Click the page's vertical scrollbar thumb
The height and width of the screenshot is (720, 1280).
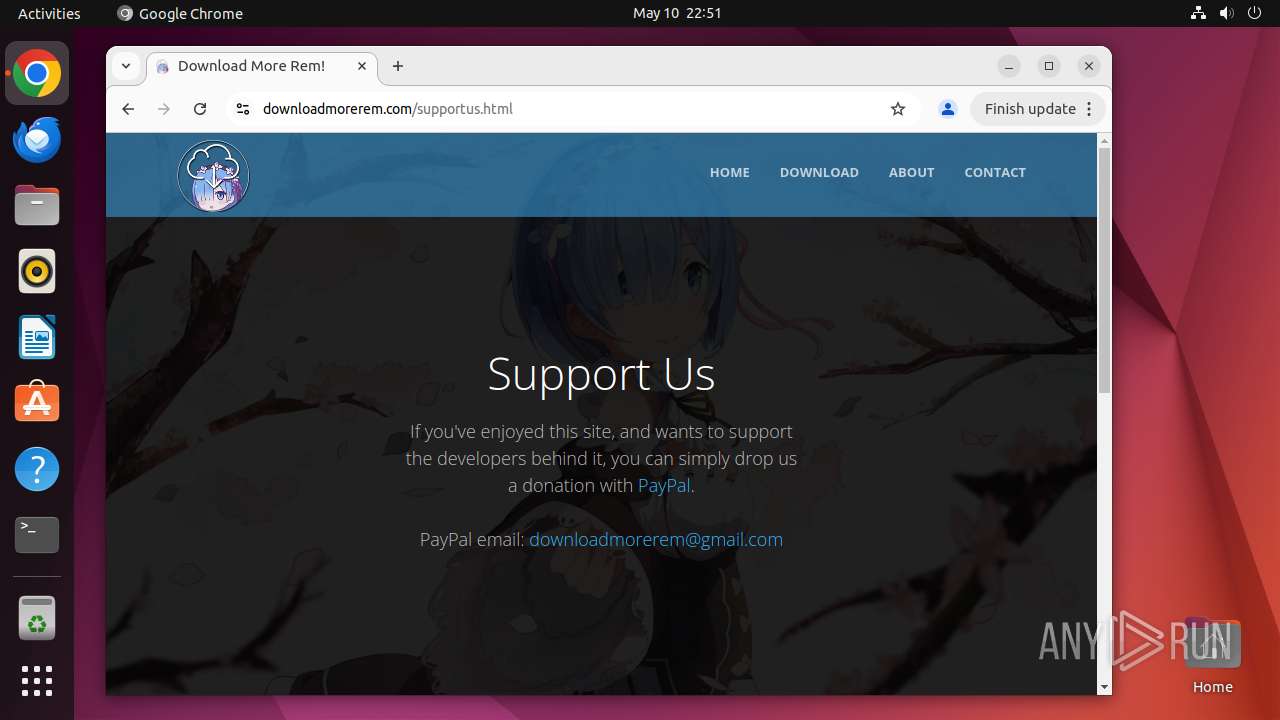1104,271
